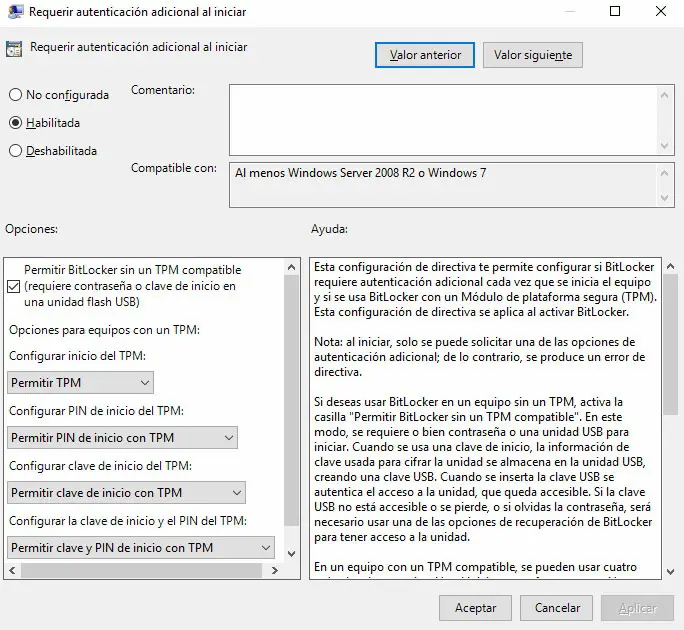Confirm with the Aceptar button

[475, 608]
